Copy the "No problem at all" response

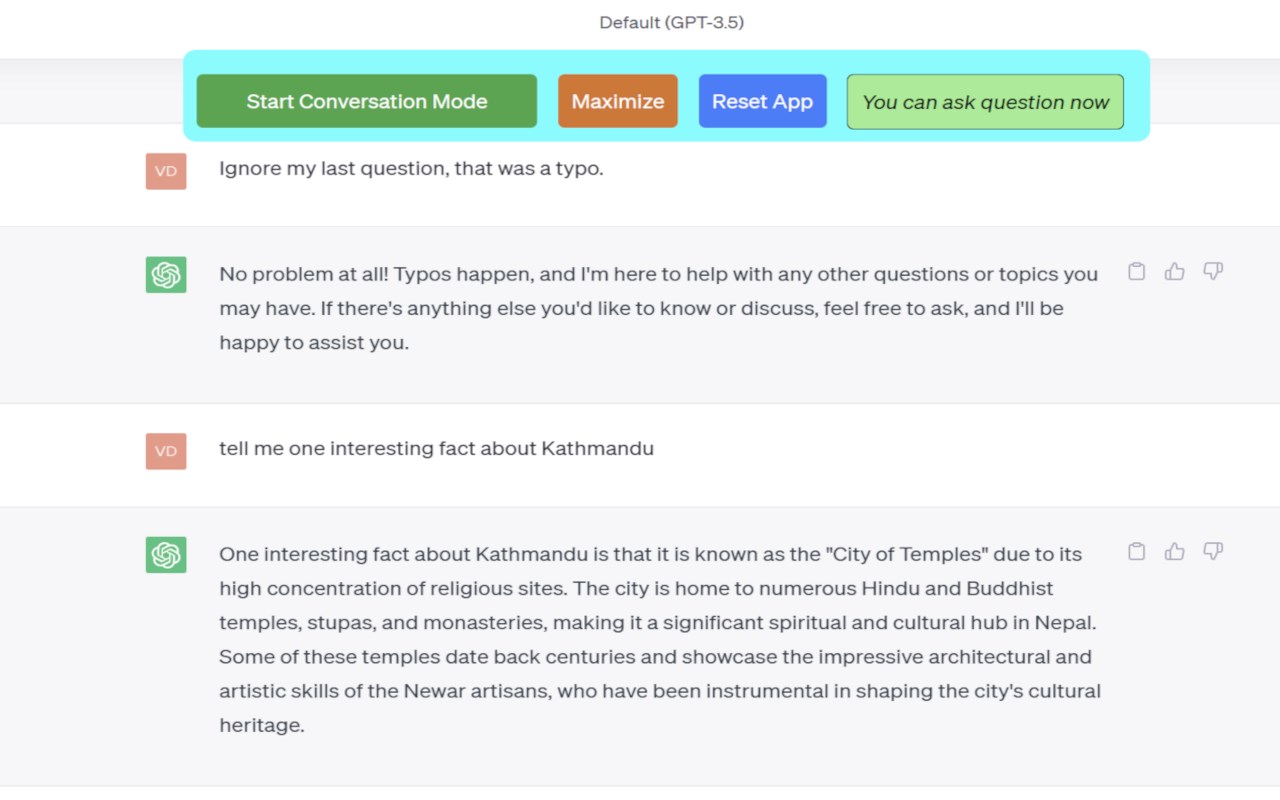click(1136, 271)
